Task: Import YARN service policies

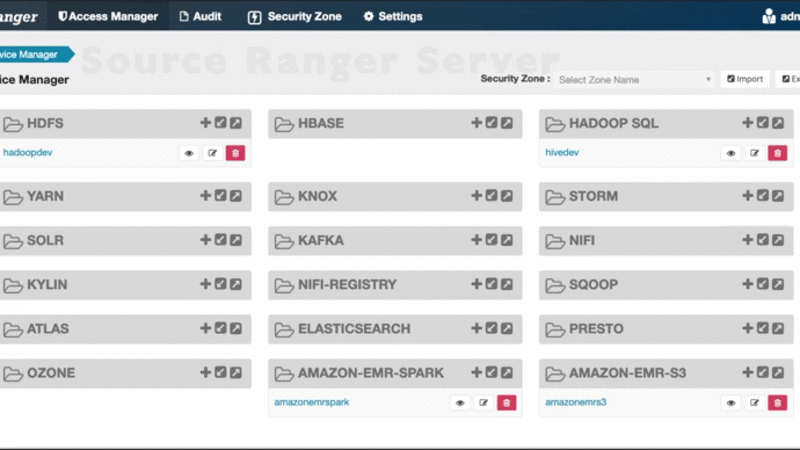Action: [x=220, y=196]
